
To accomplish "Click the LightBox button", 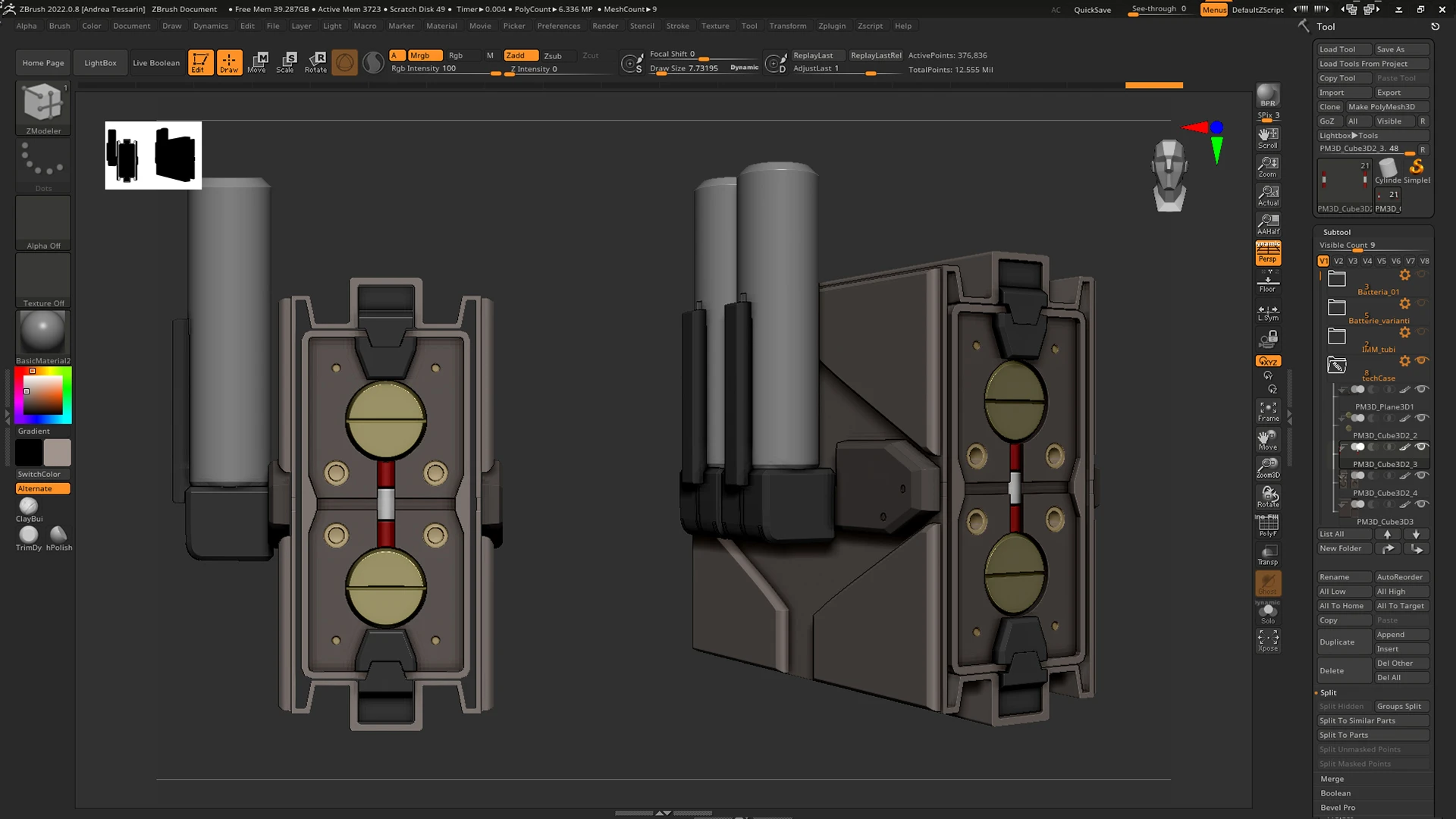I will point(100,63).
